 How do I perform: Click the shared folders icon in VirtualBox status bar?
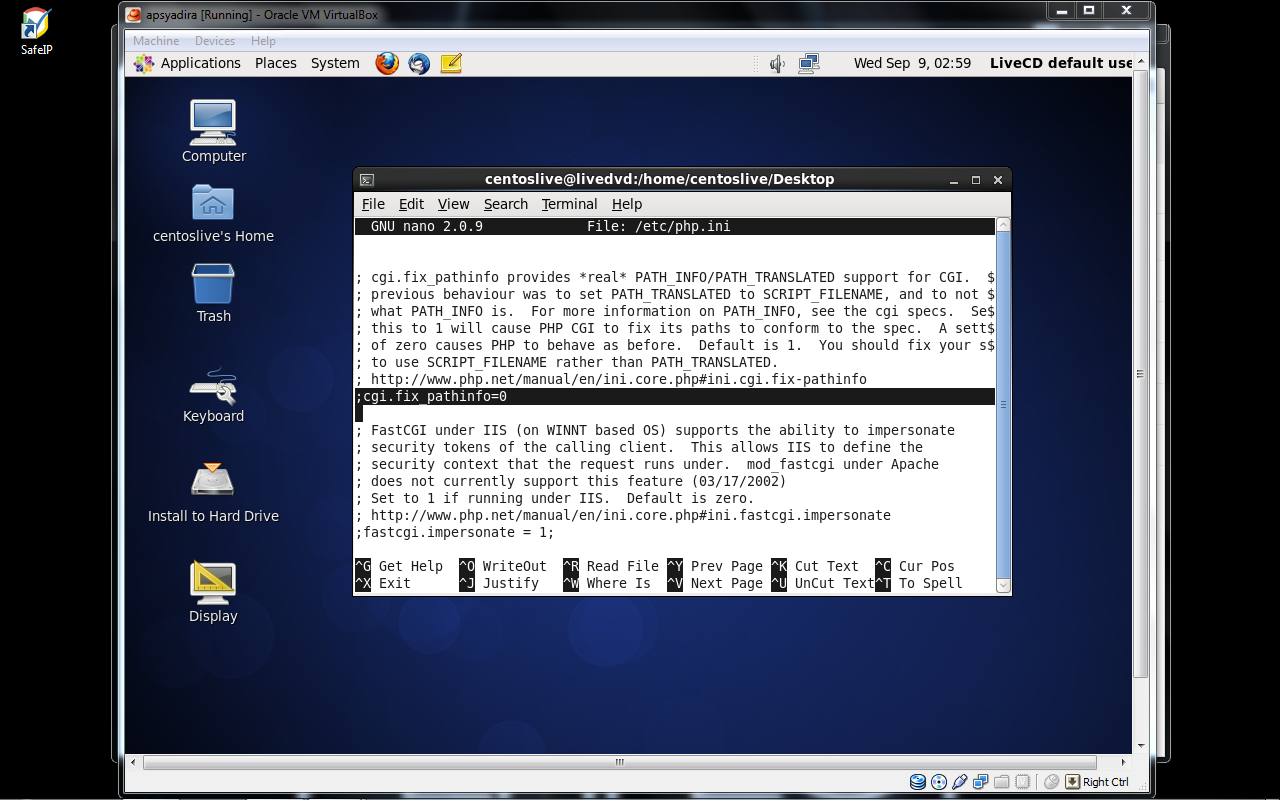click(1003, 781)
